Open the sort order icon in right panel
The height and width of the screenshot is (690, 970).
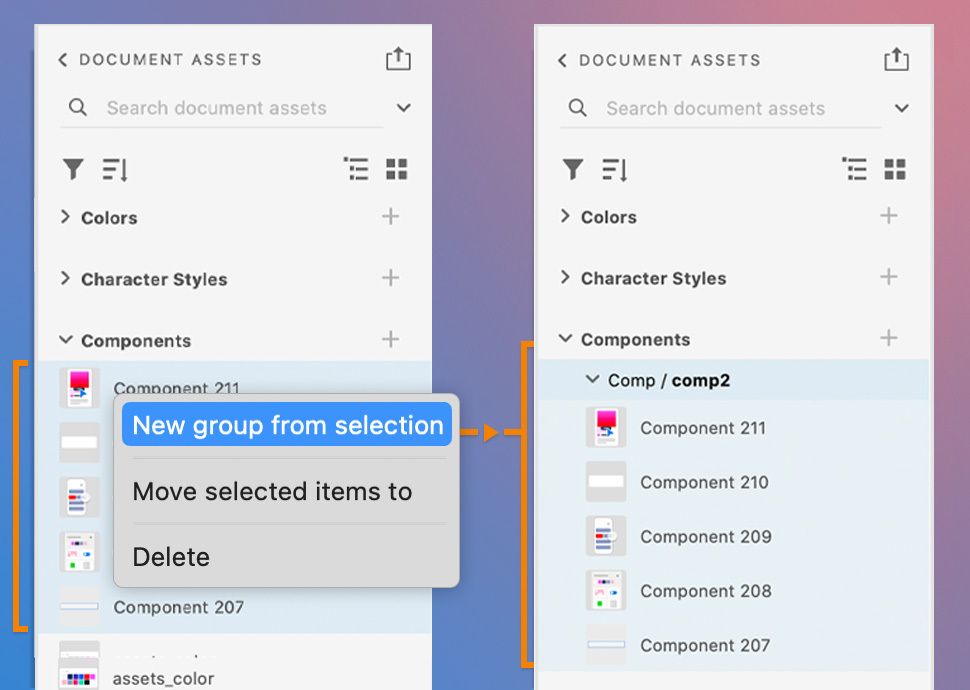point(615,170)
